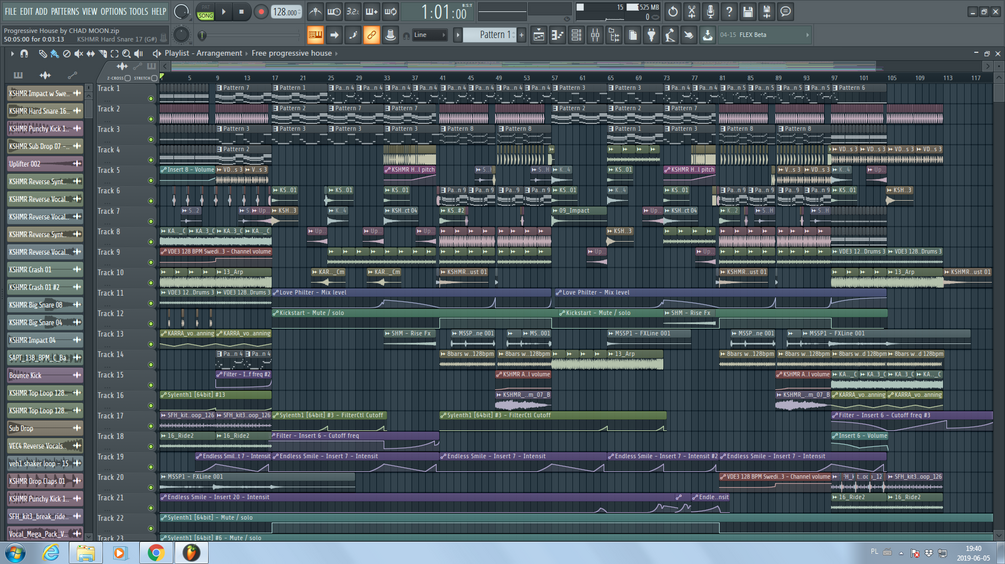This screenshot has height=564, width=1005.
Task: Toggle the STRETCH checkbox
Action: pos(154,78)
